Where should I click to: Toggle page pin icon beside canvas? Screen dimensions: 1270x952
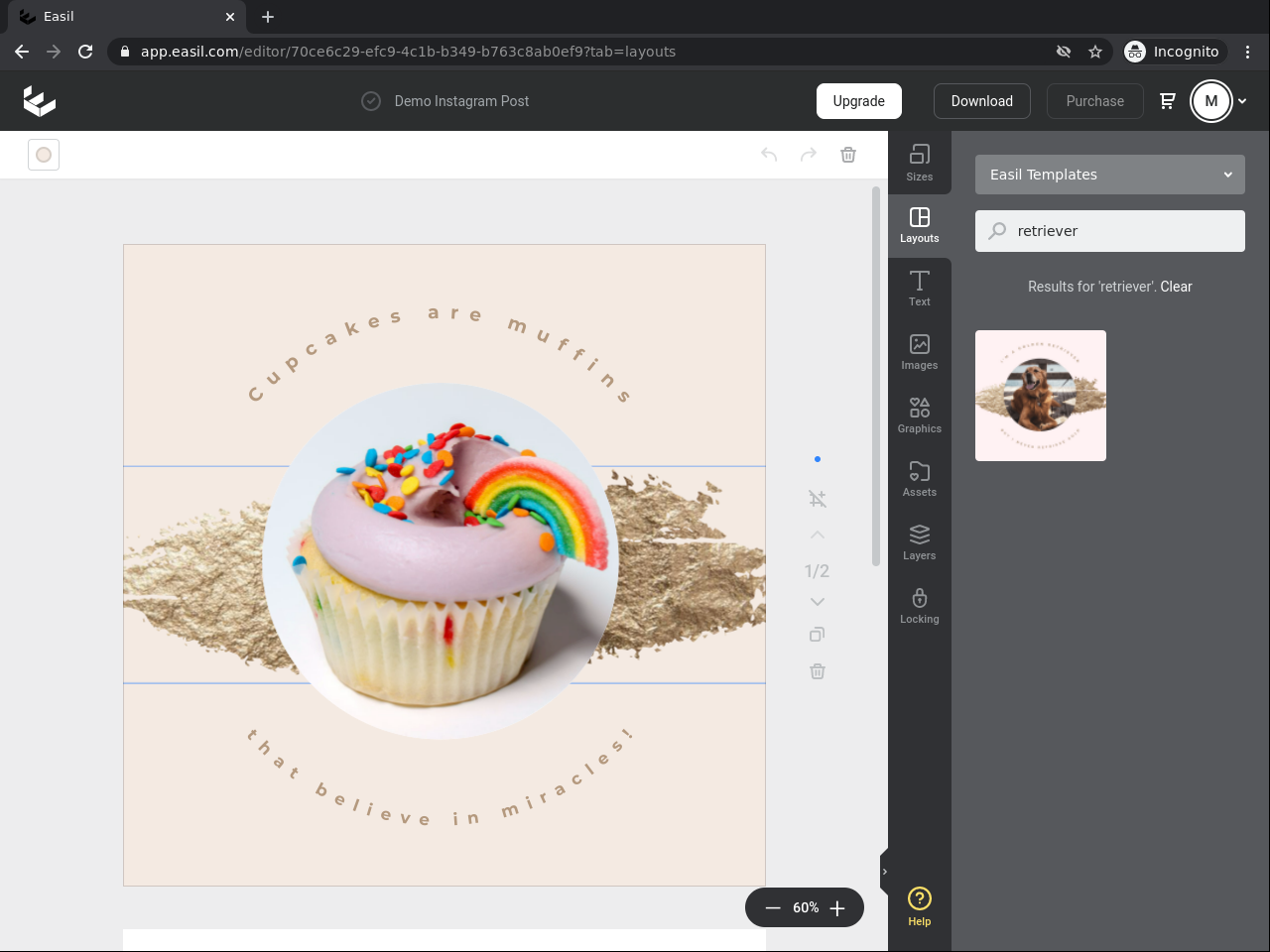818,499
